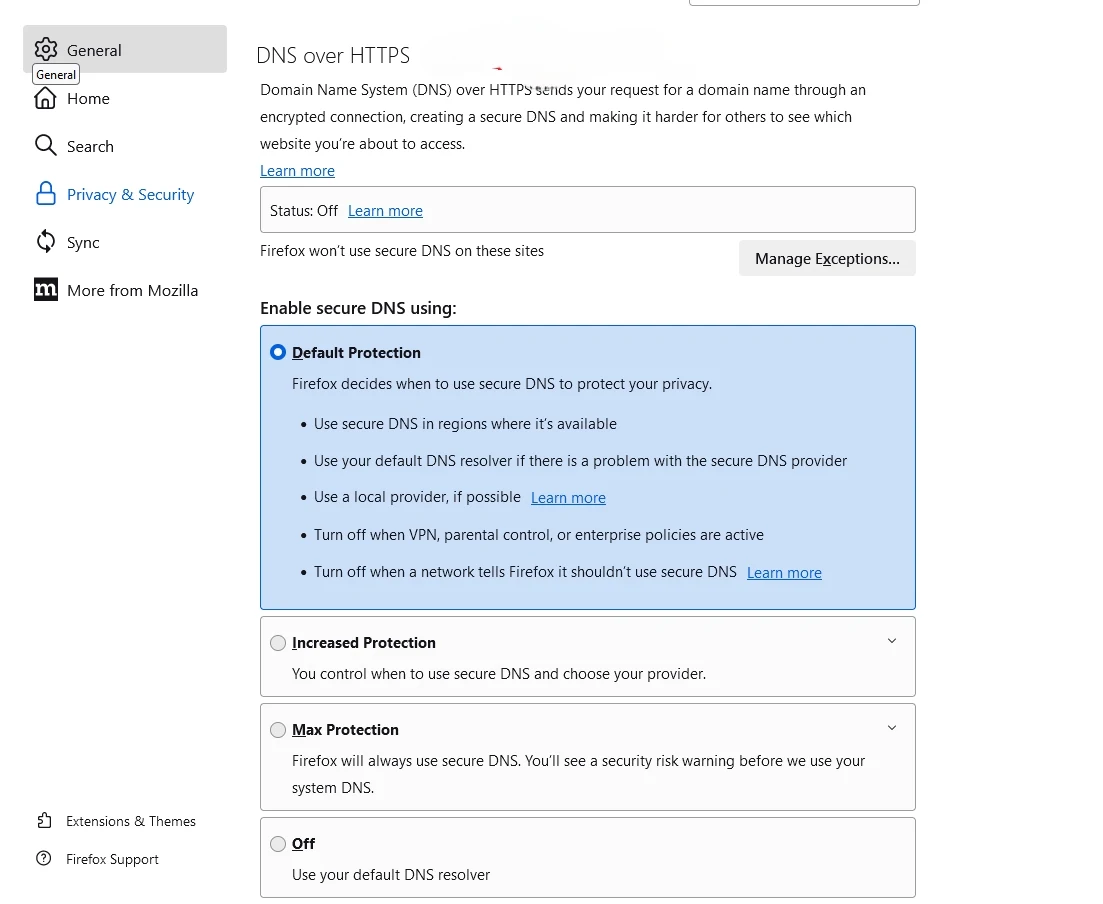The image size is (1103, 904).
Task: Expand the Increased Protection chevron
Action: pos(892,641)
